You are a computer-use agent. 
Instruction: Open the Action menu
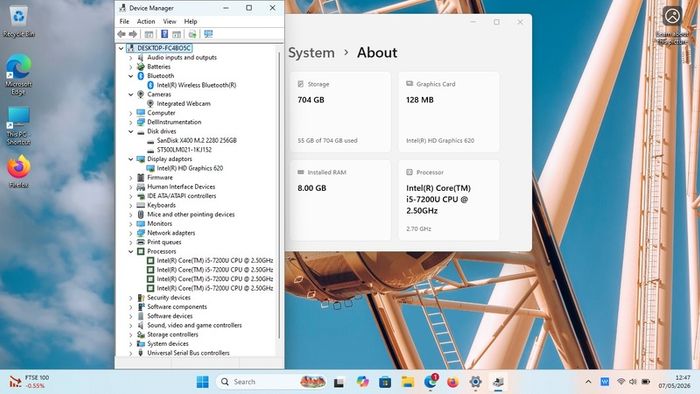pos(146,21)
